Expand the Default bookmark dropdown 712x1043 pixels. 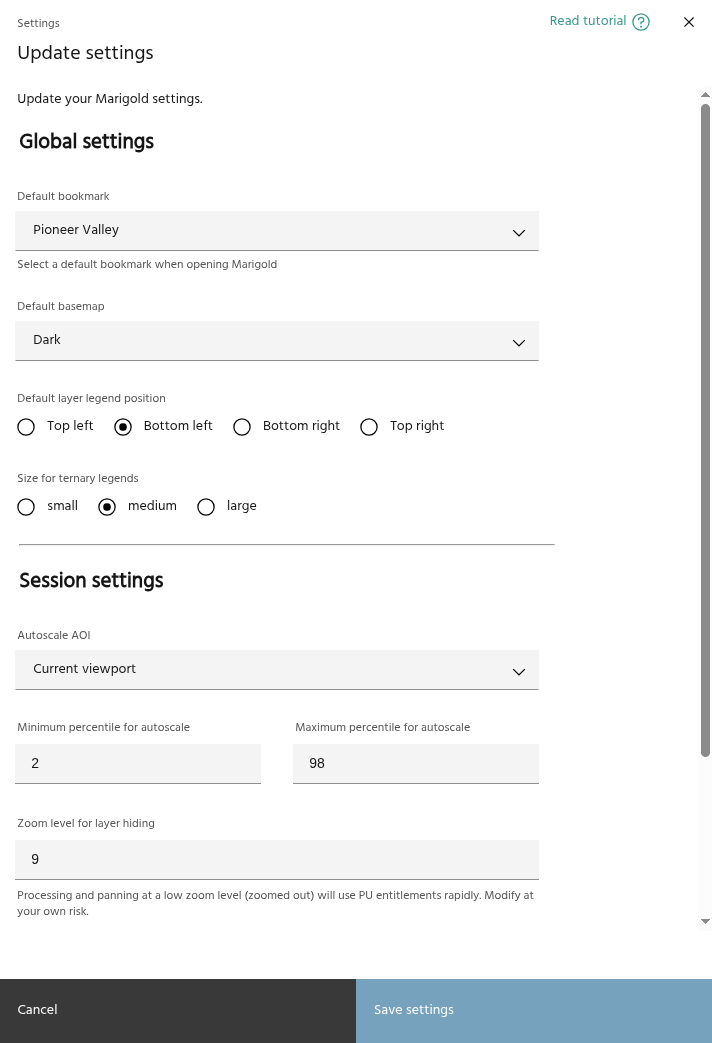tap(277, 231)
